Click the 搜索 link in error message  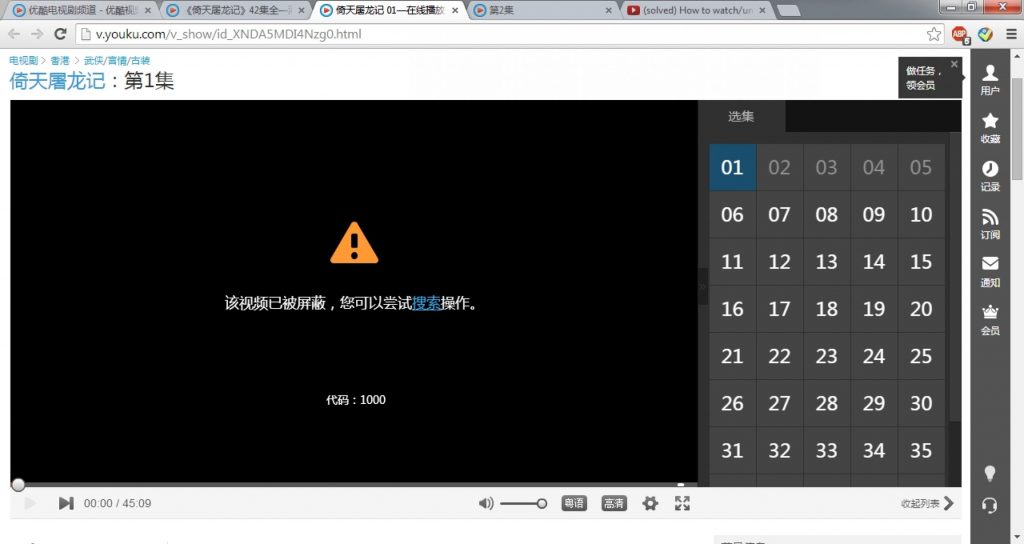tap(426, 303)
